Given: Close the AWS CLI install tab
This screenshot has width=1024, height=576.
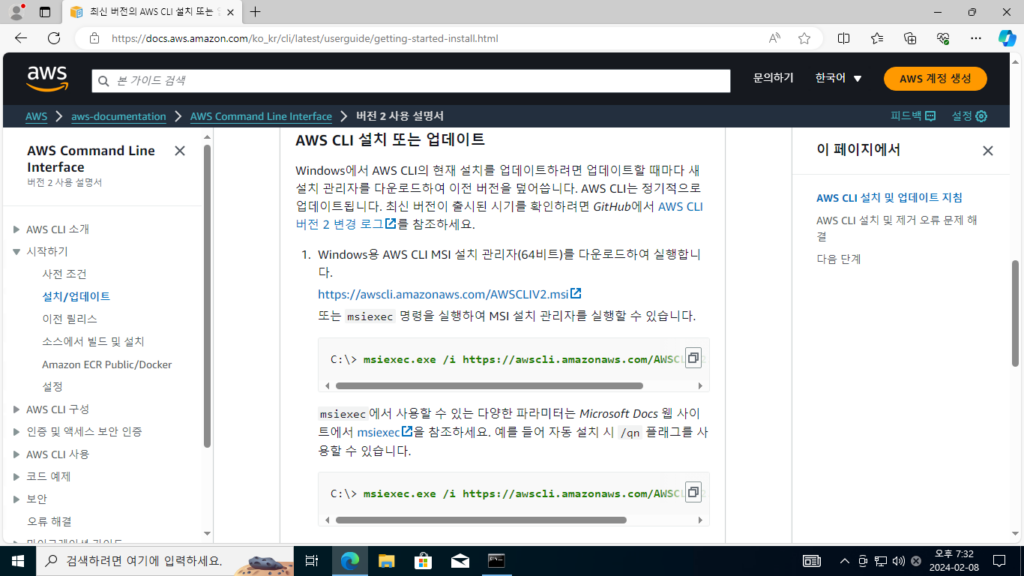Looking at the screenshot, I should click(230, 12).
